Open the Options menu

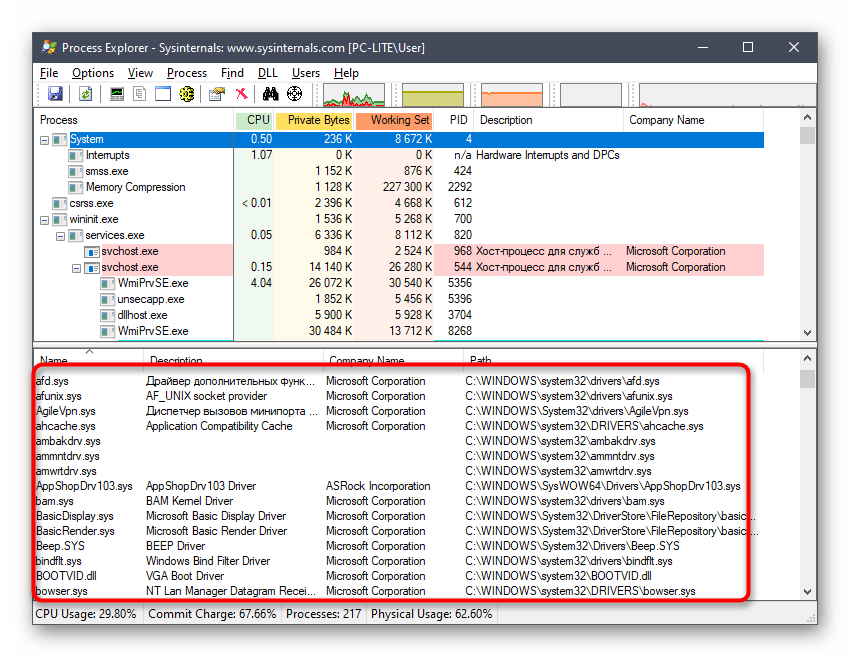pyautogui.click(x=93, y=73)
